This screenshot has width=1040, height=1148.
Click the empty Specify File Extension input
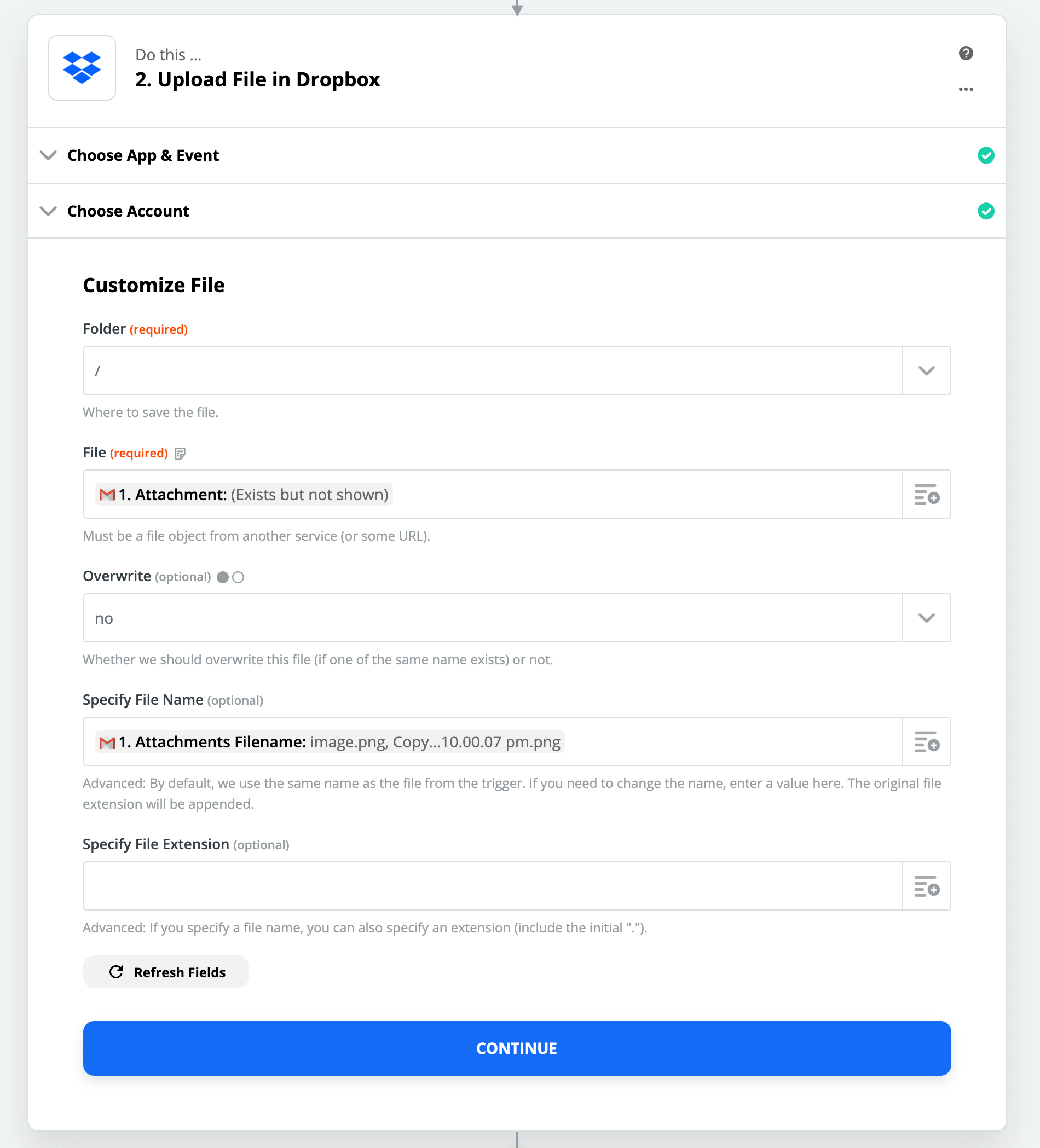(x=493, y=886)
